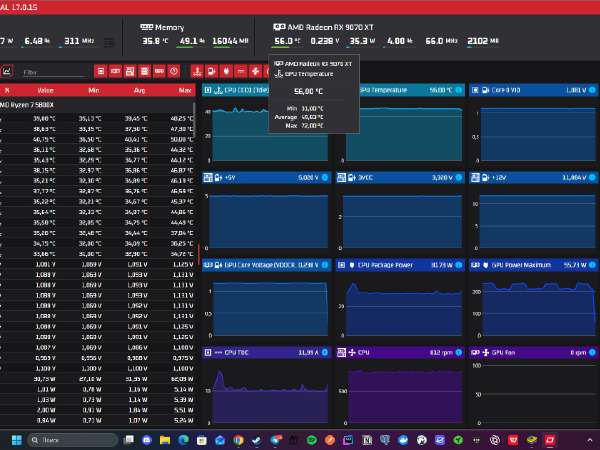Toggle the fan speed filter icon
This screenshot has height=450, width=600.
pyautogui.click(x=255, y=71)
